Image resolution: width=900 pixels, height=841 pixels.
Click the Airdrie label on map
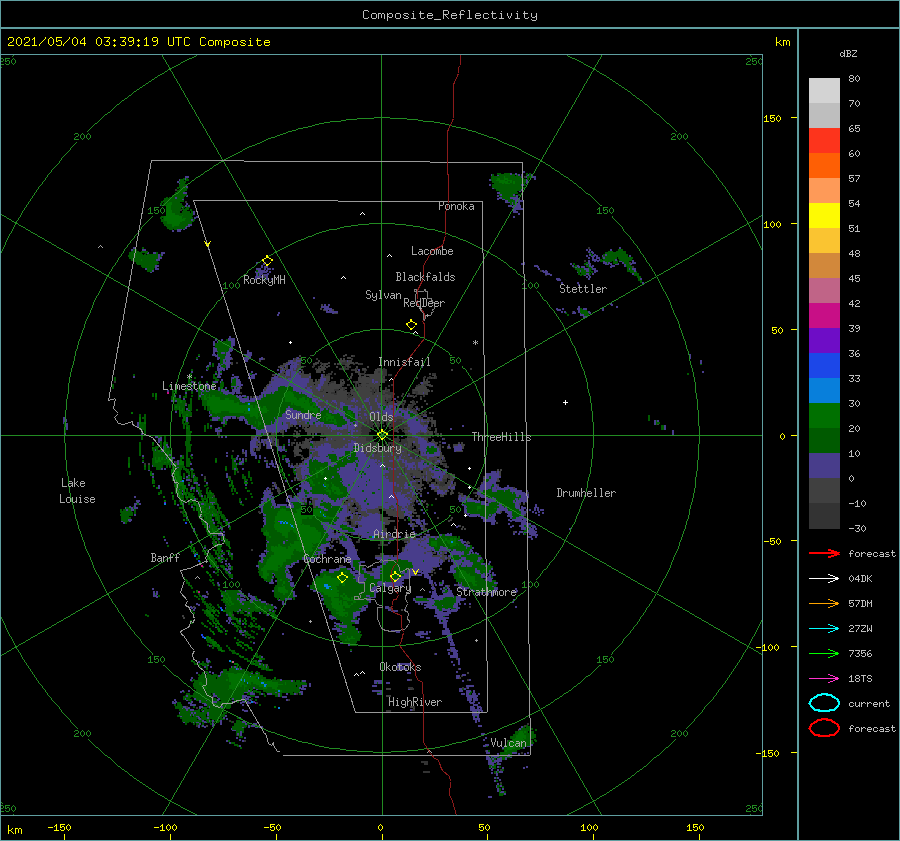coord(394,534)
